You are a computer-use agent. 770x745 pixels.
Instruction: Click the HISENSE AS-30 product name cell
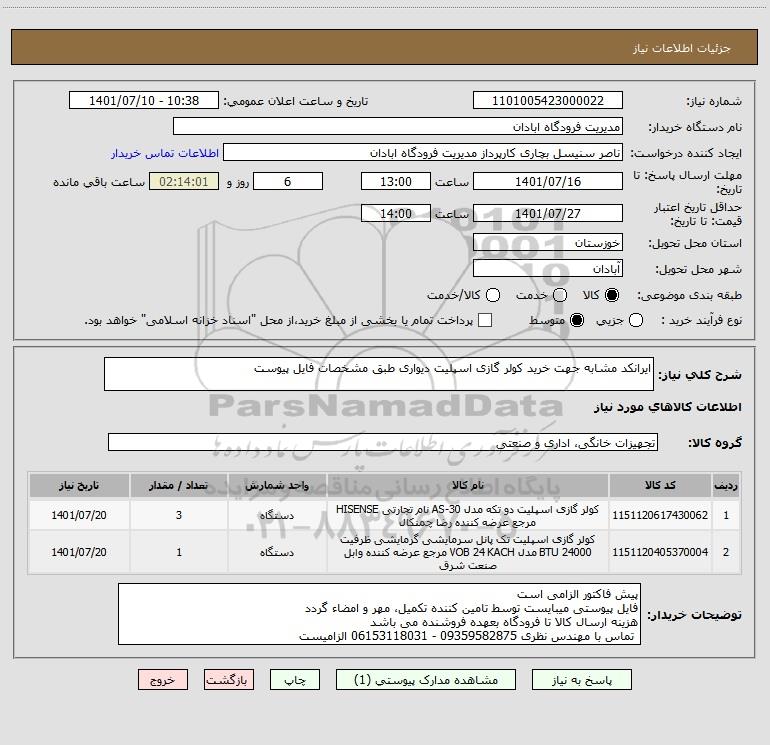(x=468, y=516)
